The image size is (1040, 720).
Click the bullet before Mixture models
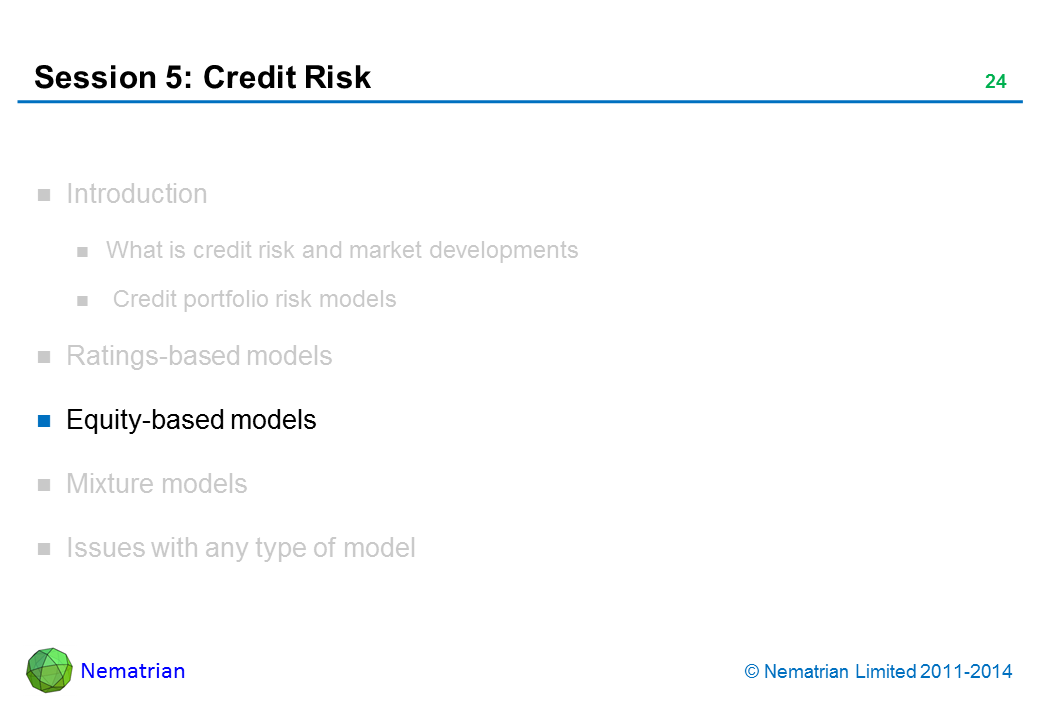point(44,485)
